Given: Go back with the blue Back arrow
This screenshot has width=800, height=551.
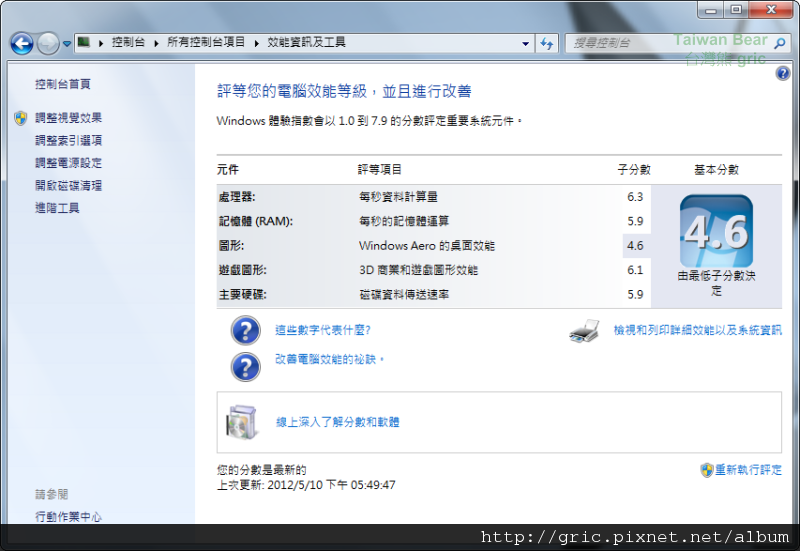Looking at the screenshot, I should tap(22, 44).
